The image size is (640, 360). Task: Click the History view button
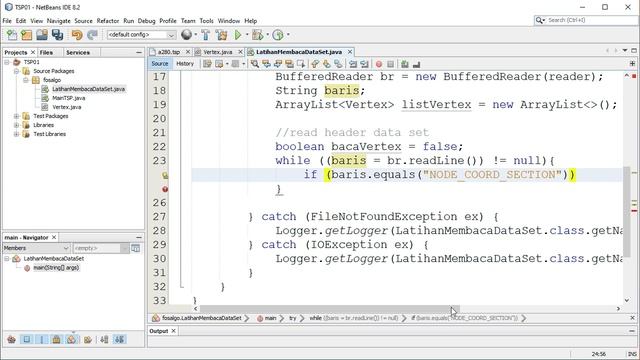tap(185, 64)
